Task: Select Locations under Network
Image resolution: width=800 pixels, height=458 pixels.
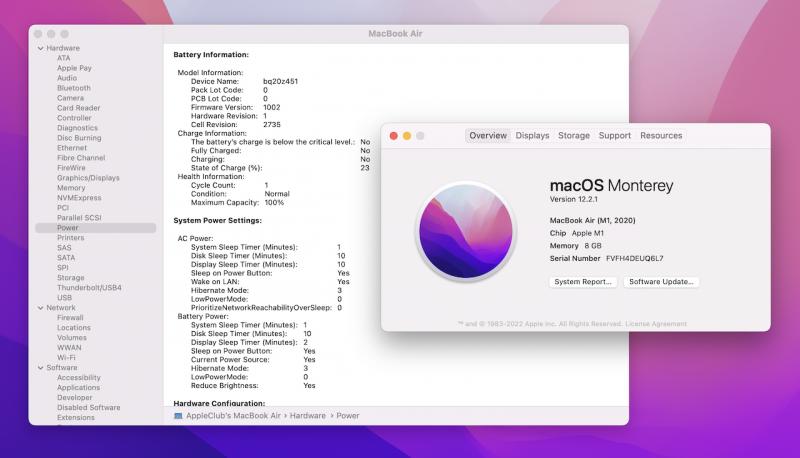Action: pyautogui.click(x=73, y=328)
